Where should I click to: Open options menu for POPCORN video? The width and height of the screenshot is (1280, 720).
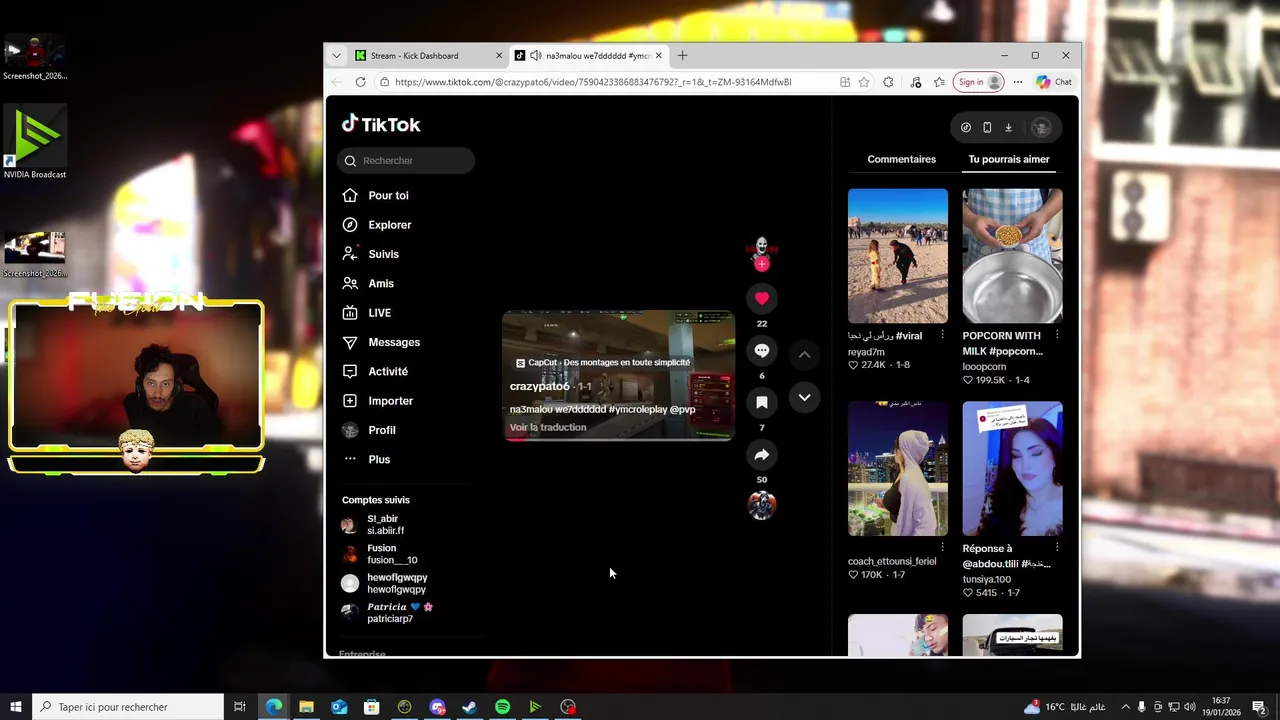pyautogui.click(x=1057, y=335)
